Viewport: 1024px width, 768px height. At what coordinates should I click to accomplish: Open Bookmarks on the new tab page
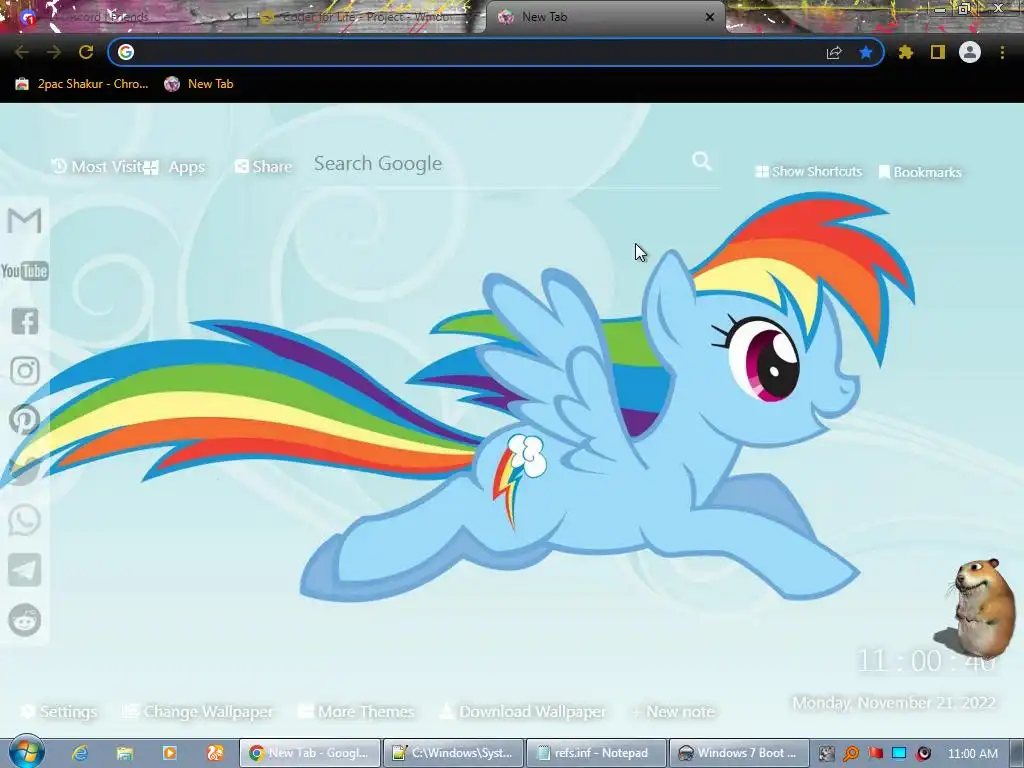click(920, 172)
